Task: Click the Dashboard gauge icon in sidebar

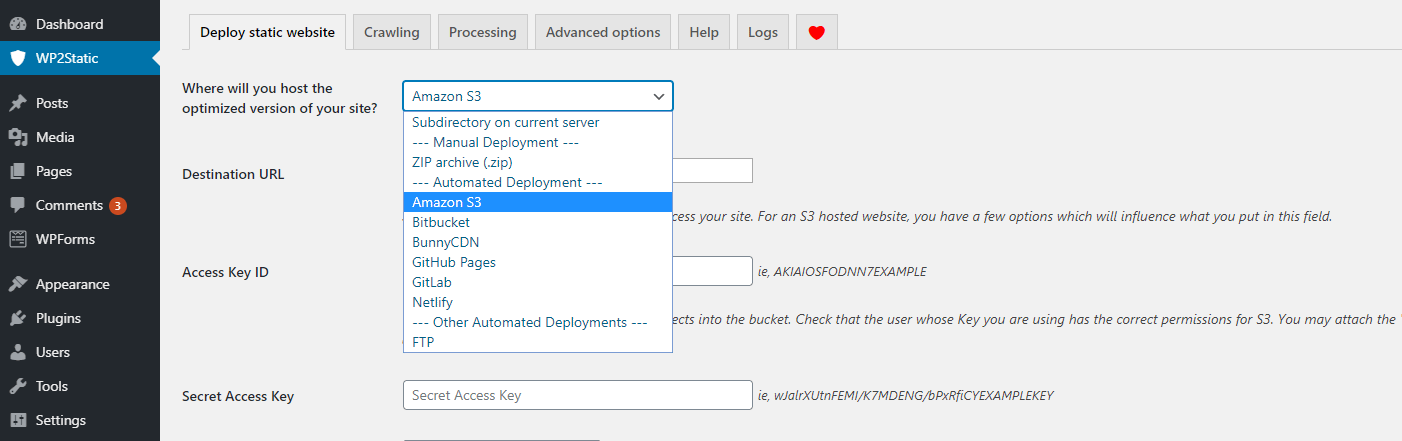Action: pos(17,24)
